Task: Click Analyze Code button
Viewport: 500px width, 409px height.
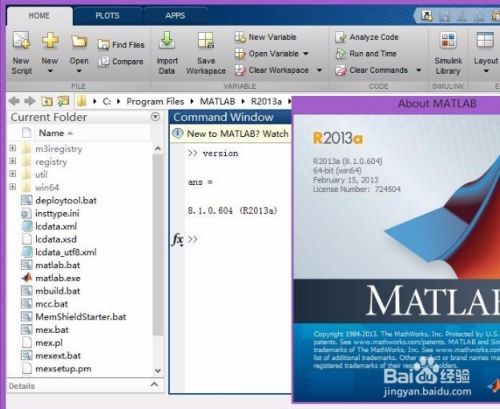Action: [367, 37]
